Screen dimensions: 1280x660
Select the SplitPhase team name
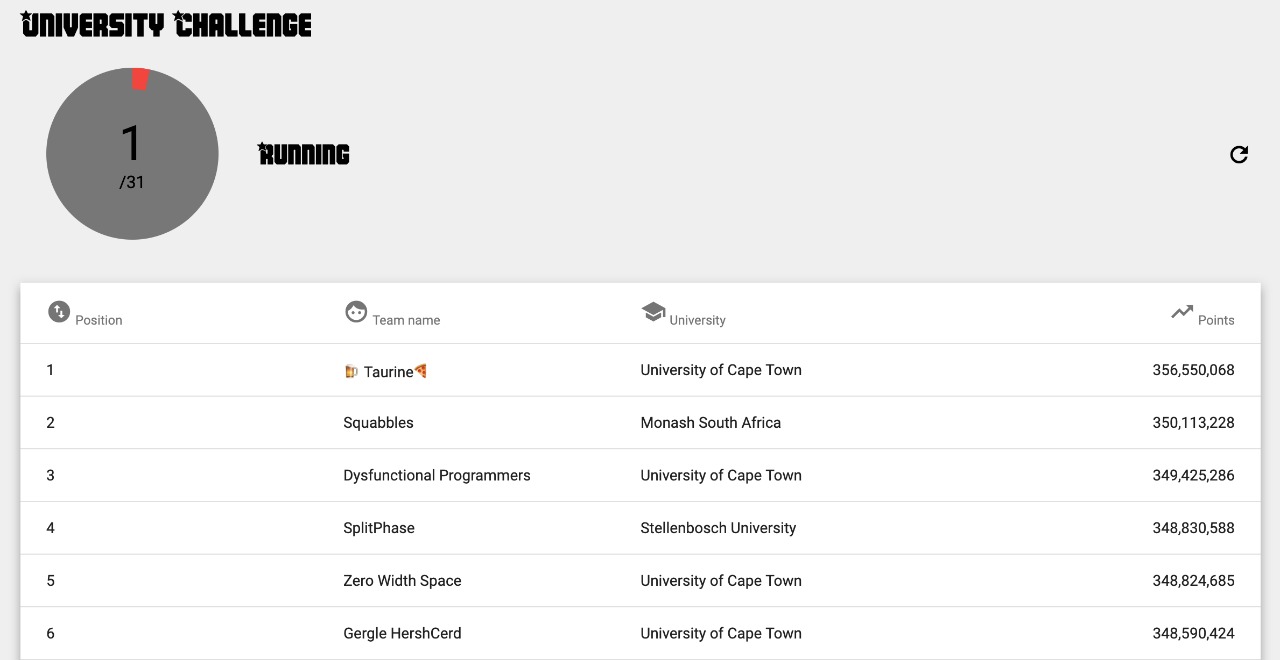coord(379,528)
